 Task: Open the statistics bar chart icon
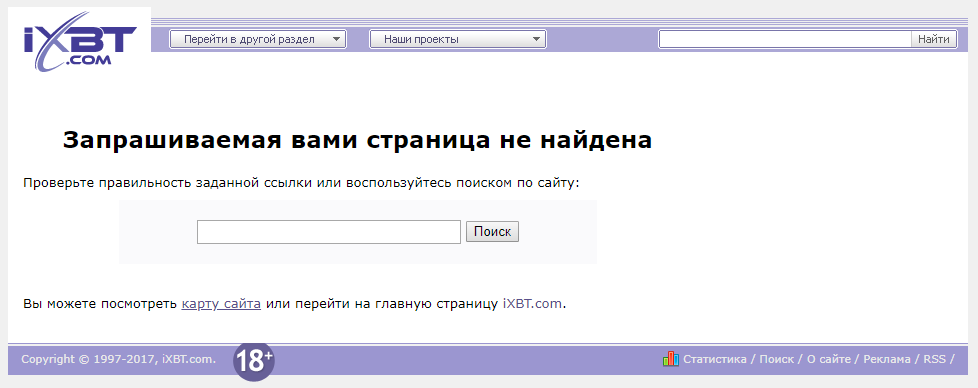tap(671, 359)
